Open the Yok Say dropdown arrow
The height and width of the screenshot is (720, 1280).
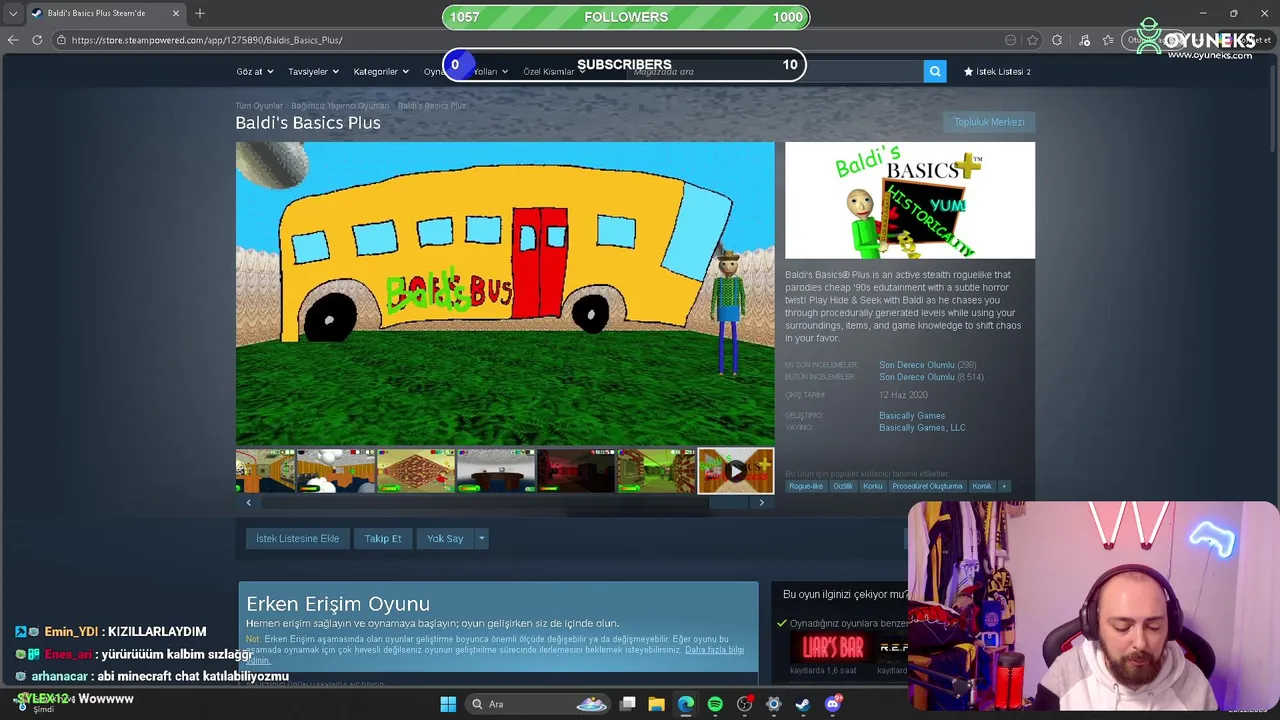(x=481, y=538)
